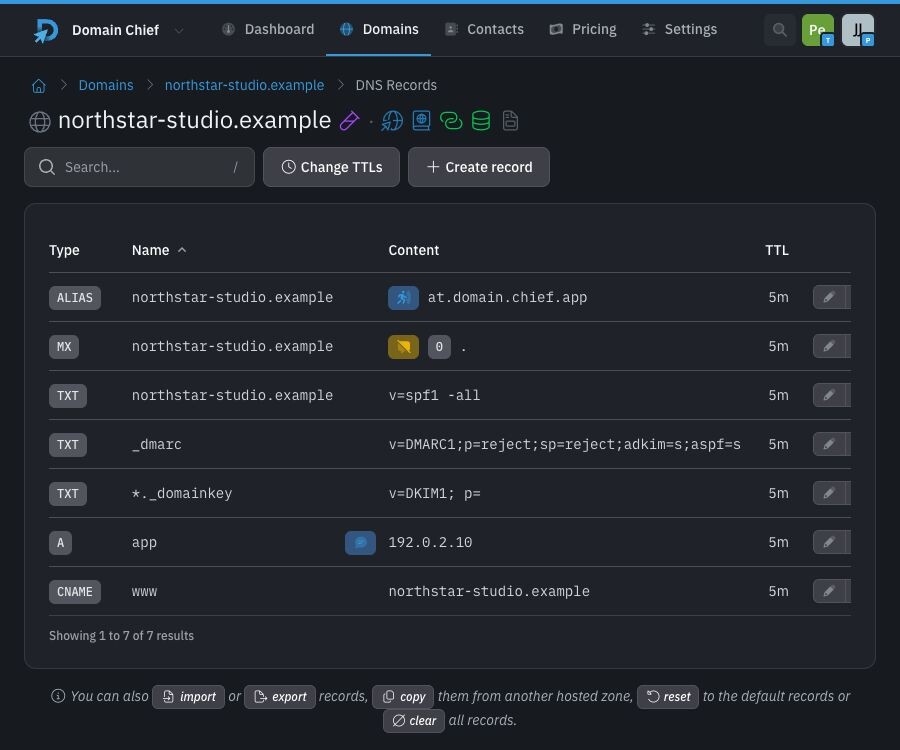Go to the Pricing tab
900x750 pixels.
583,29
